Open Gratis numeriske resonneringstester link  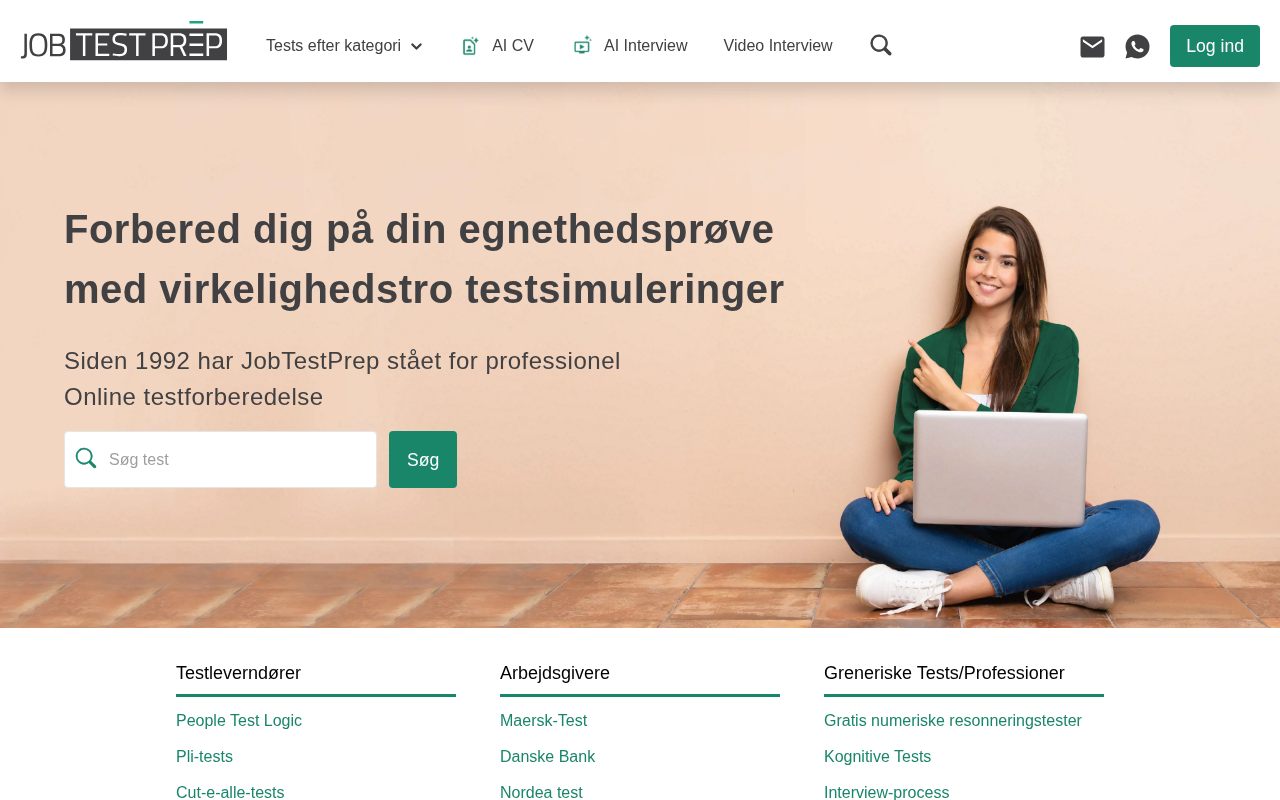click(953, 720)
